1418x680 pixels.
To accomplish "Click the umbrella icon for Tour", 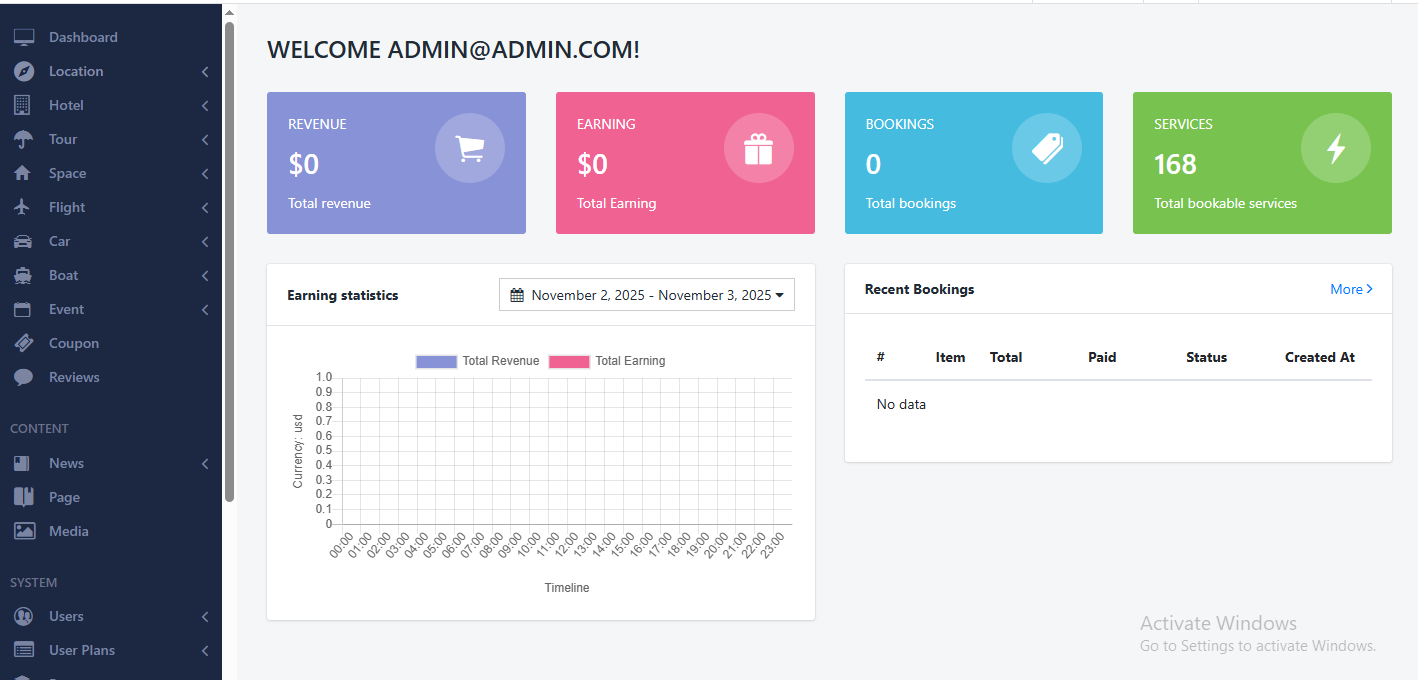I will (x=23, y=139).
